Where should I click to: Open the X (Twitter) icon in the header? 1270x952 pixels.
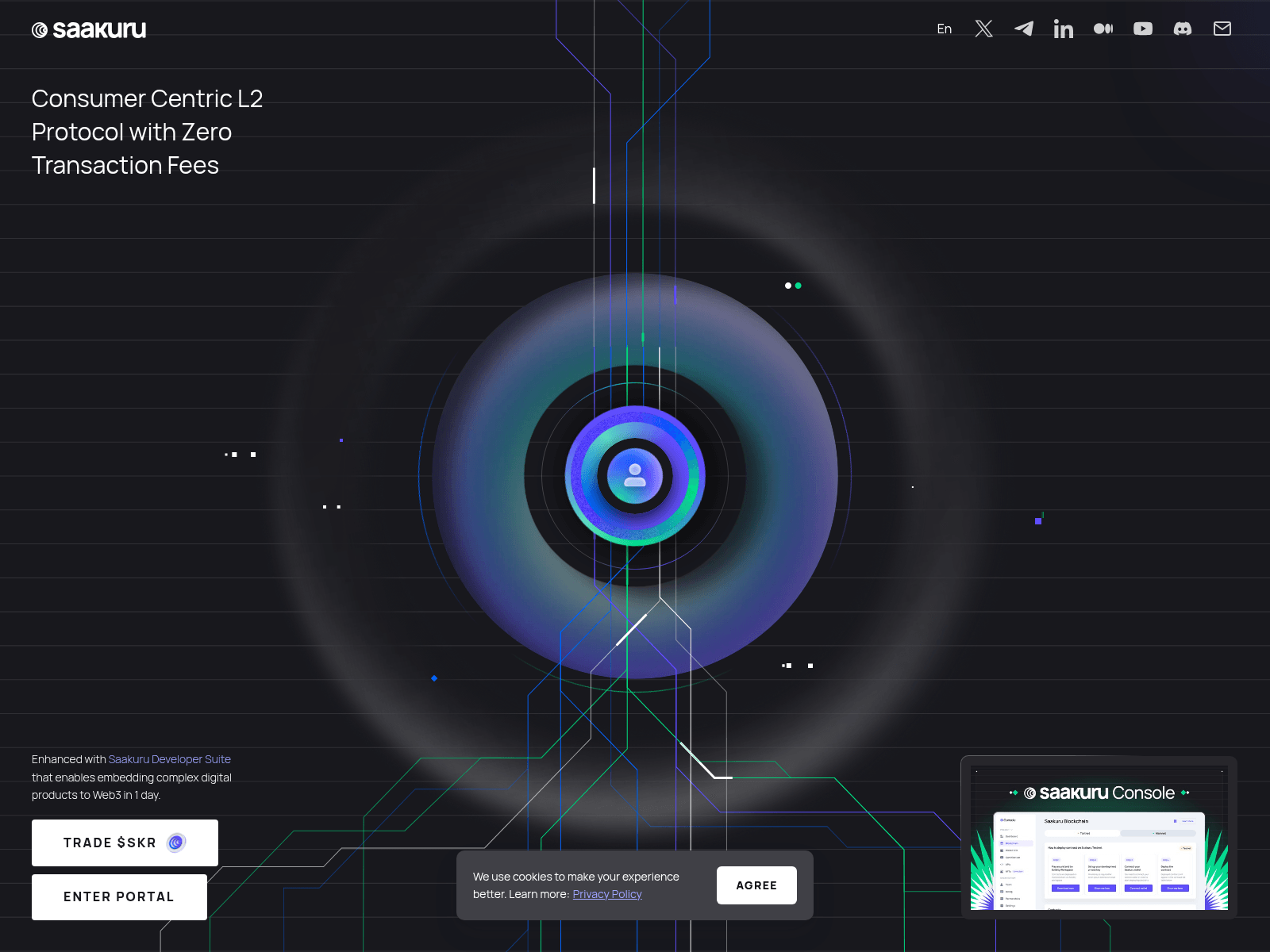[983, 29]
